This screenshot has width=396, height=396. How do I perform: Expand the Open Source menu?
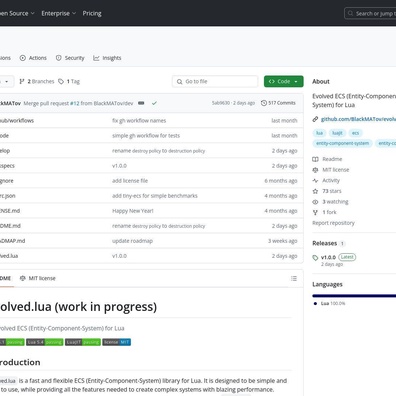tap(17, 13)
